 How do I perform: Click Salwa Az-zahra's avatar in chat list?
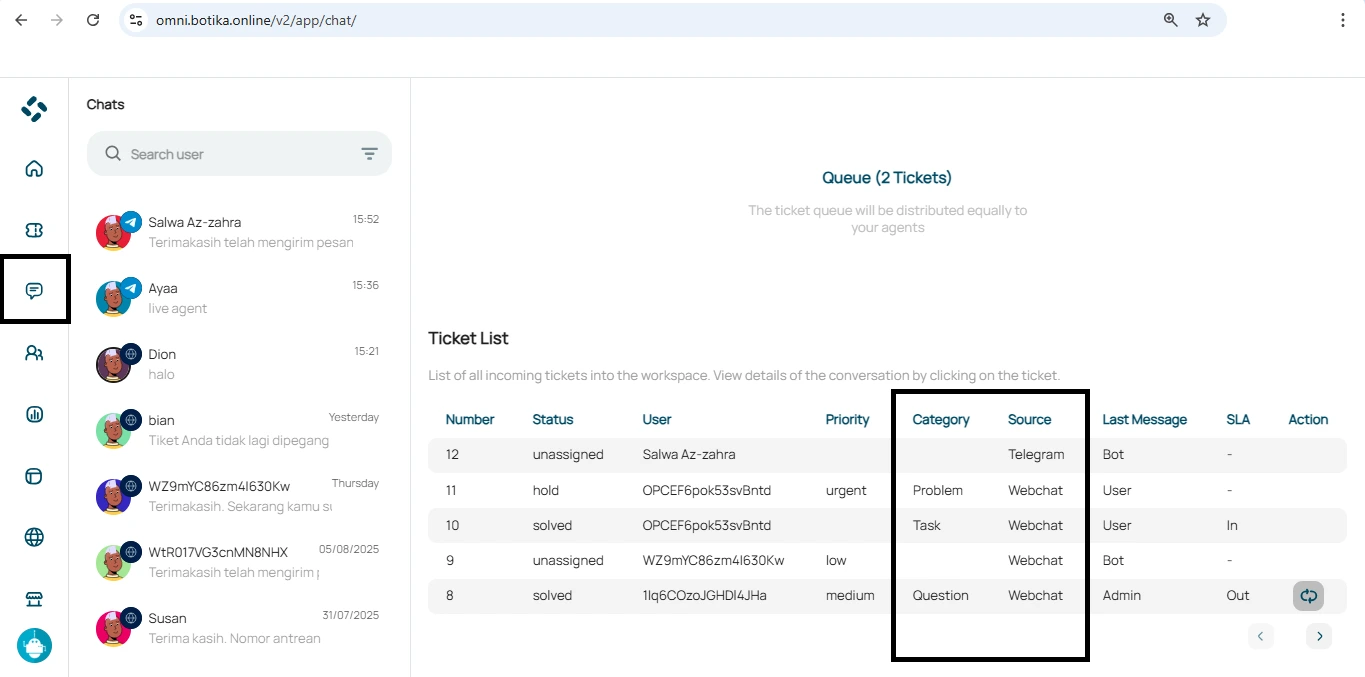tap(114, 233)
